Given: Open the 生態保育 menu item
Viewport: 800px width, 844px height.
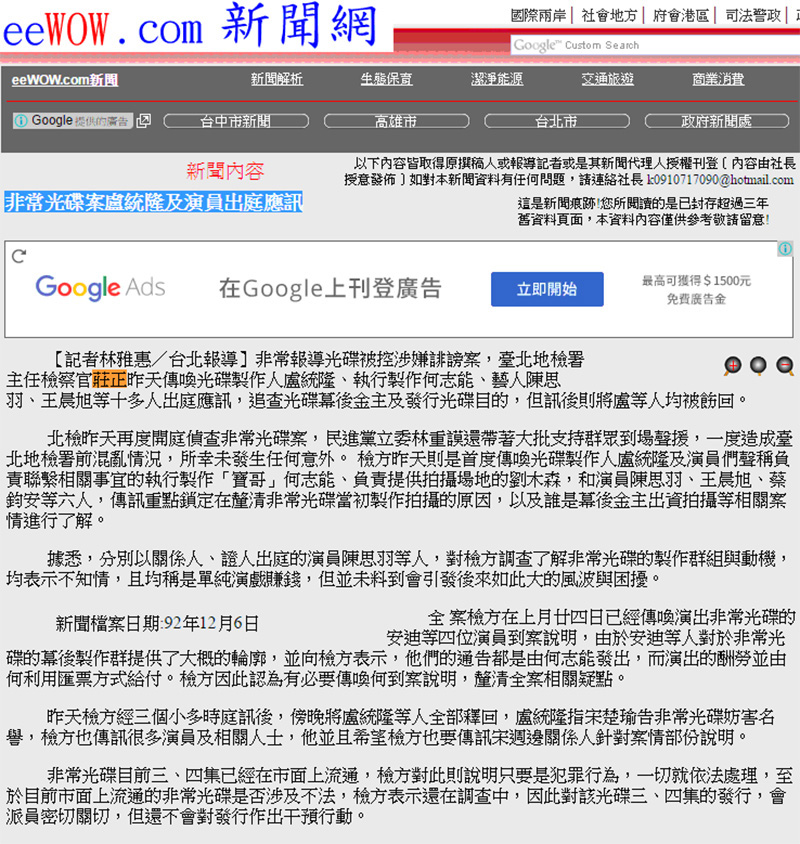Looking at the screenshot, I should coord(387,80).
